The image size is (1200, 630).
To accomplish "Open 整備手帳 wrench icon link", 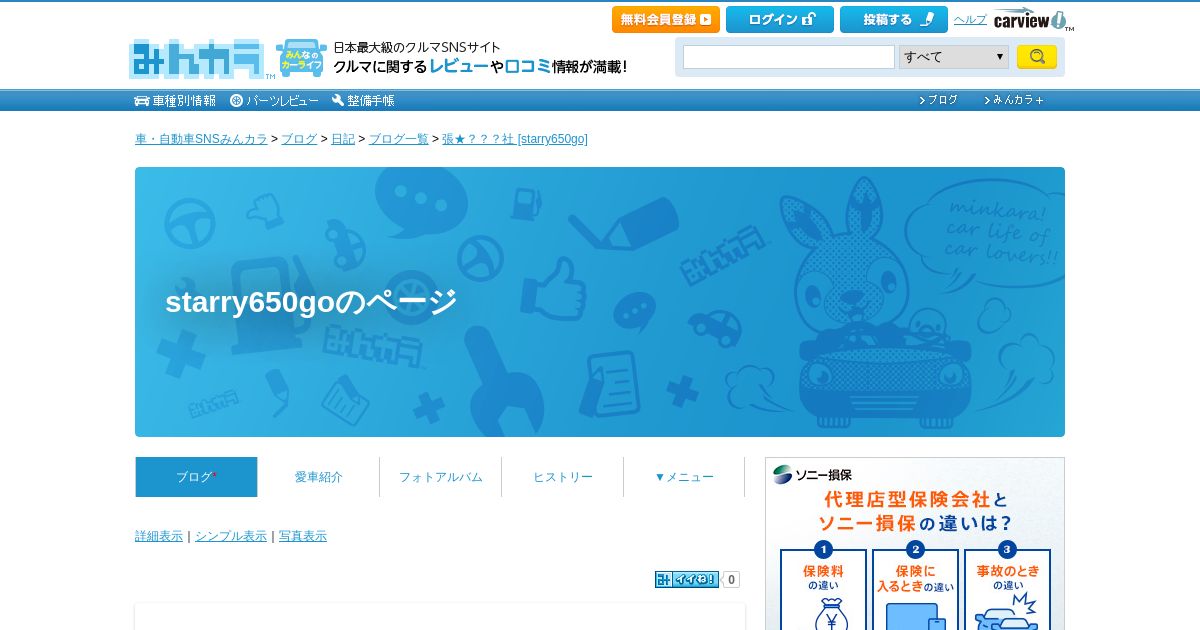I will pos(363,100).
